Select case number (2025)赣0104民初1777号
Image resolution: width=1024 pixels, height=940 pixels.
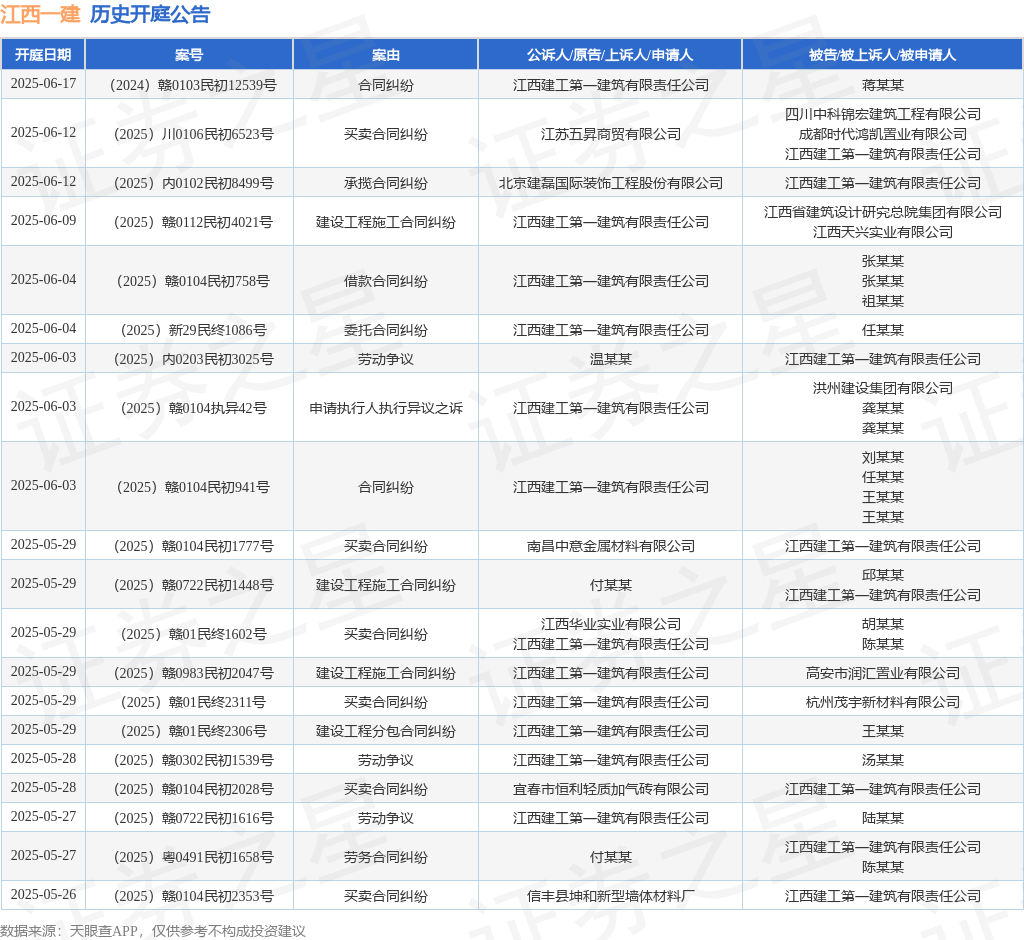tap(190, 545)
